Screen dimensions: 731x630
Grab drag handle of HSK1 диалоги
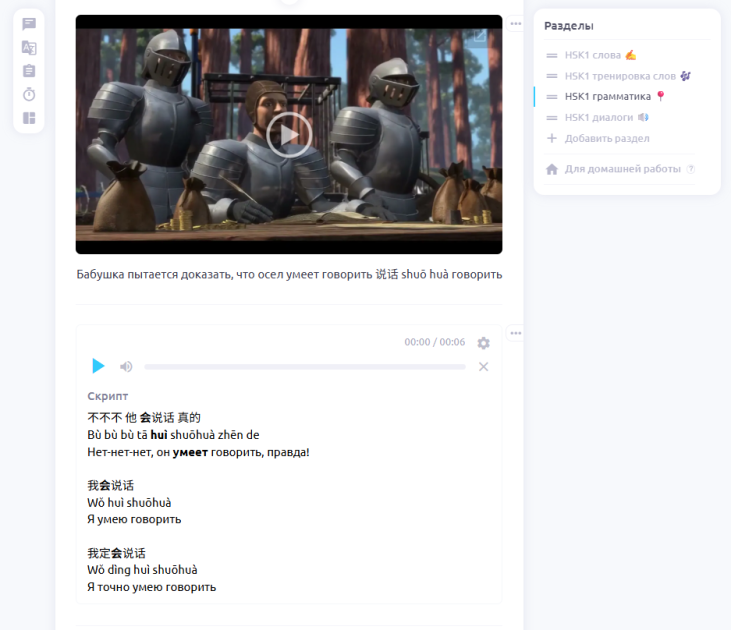(552, 118)
